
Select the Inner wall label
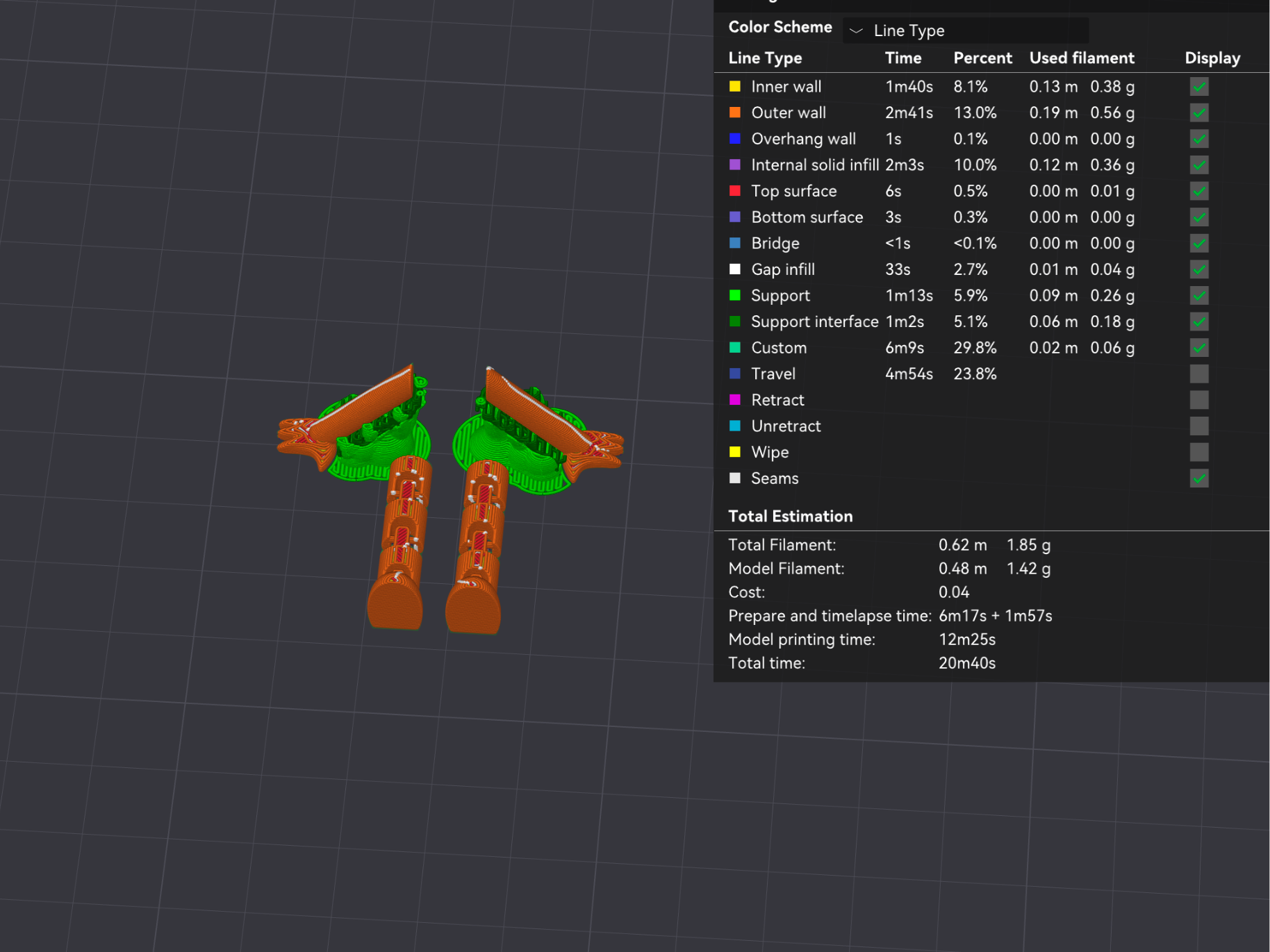click(x=786, y=87)
